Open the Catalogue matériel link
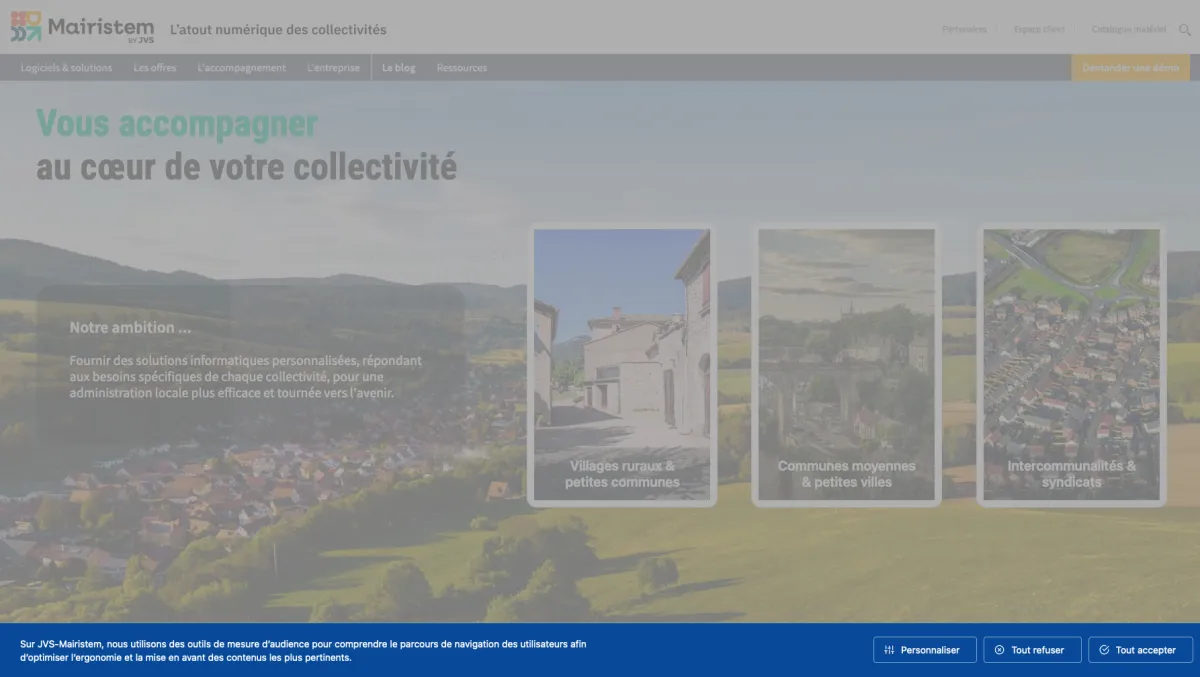Screen dimensions: 1200x677 point(1129,30)
